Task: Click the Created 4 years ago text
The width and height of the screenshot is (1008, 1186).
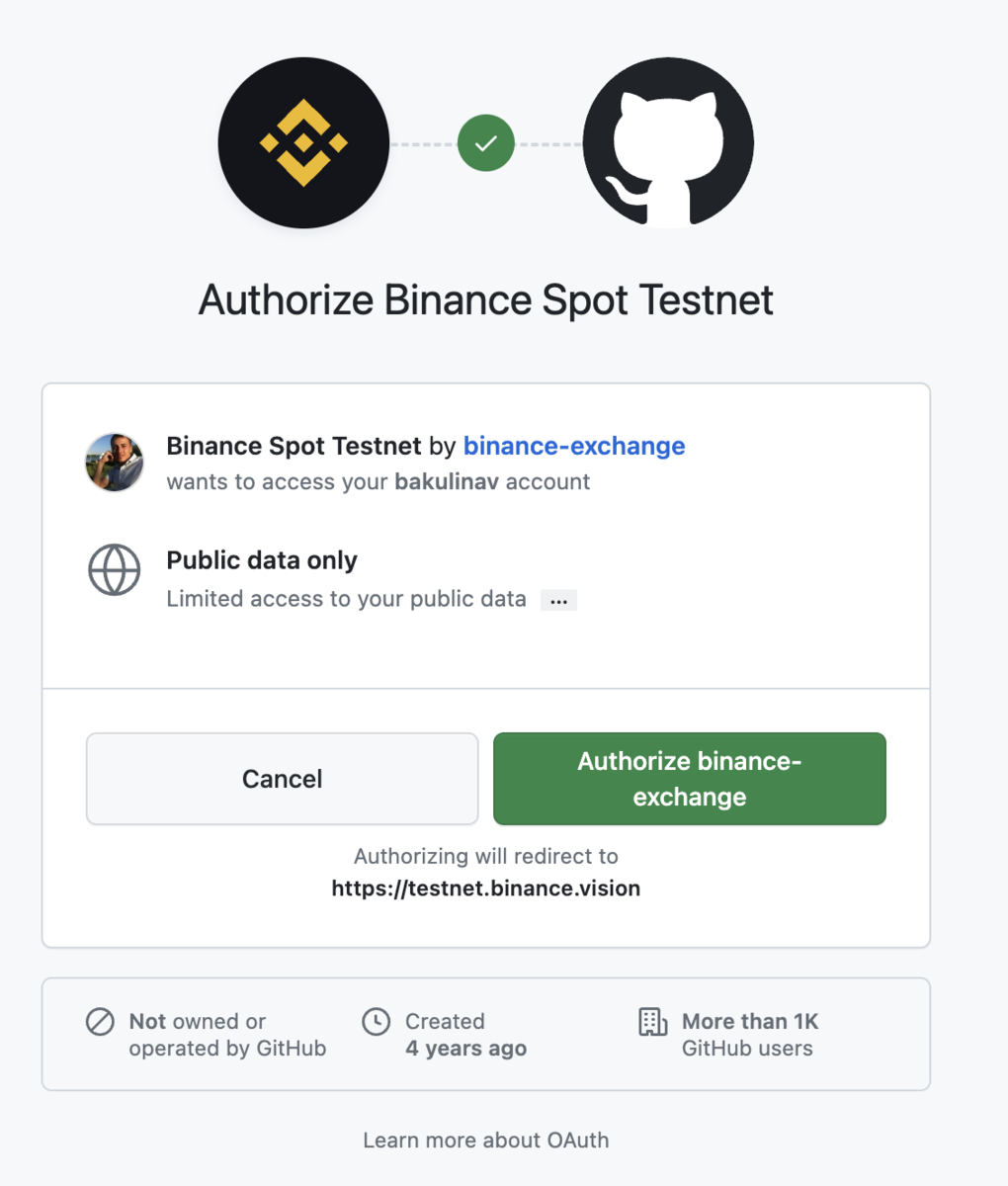Action: (465, 1036)
